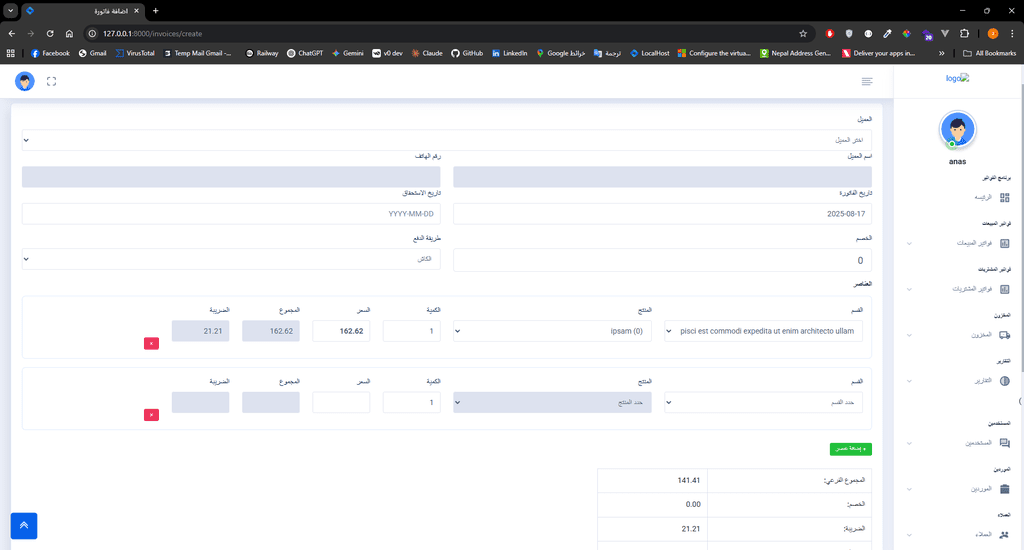Open the browser three-dot menu

tap(1012, 33)
